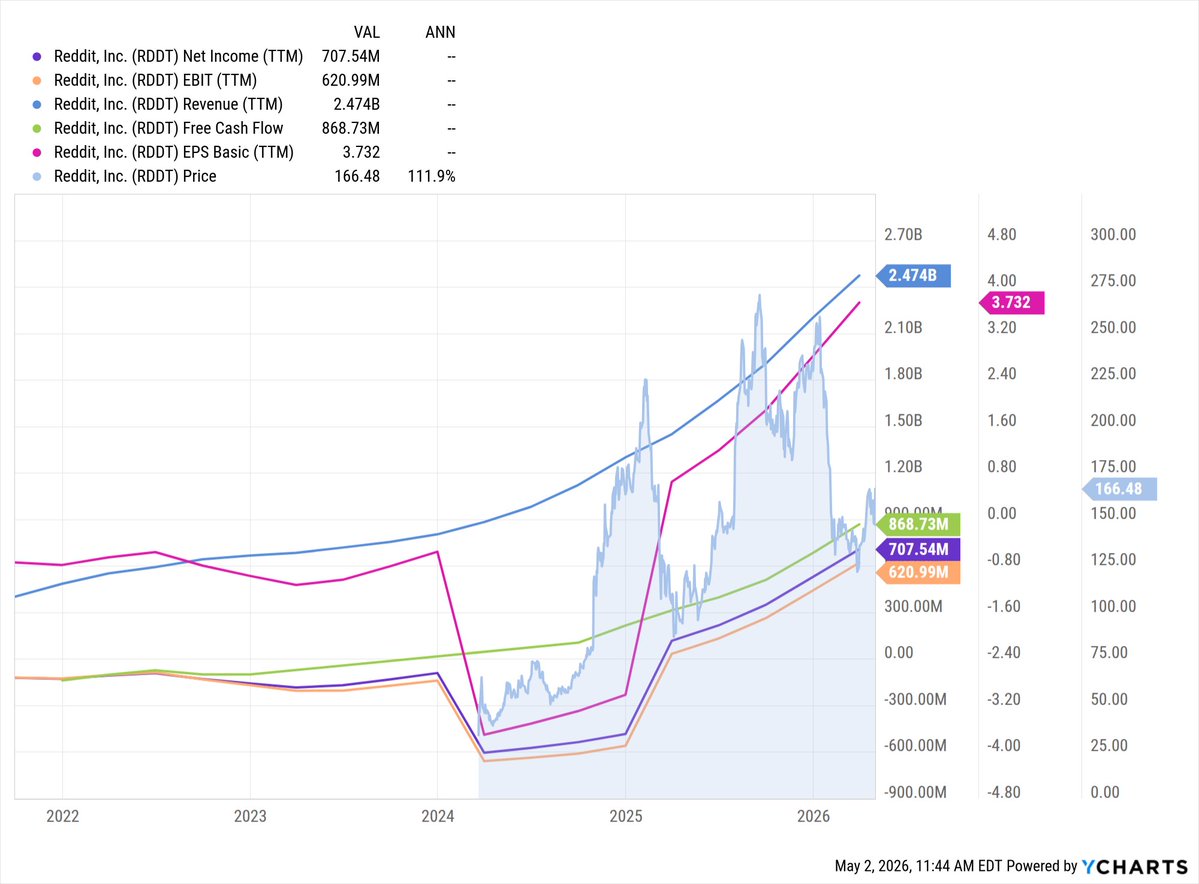Click the blue 2.474B revenue flag on chart
The width and height of the screenshot is (1199, 884).
pyautogui.click(x=913, y=275)
